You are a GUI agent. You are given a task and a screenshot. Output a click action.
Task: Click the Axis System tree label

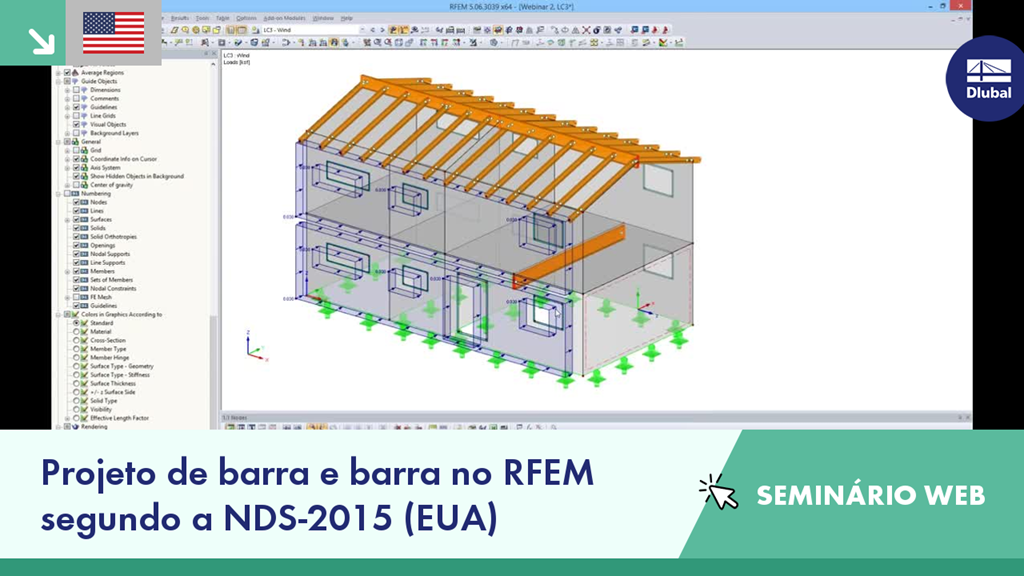(105, 168)
